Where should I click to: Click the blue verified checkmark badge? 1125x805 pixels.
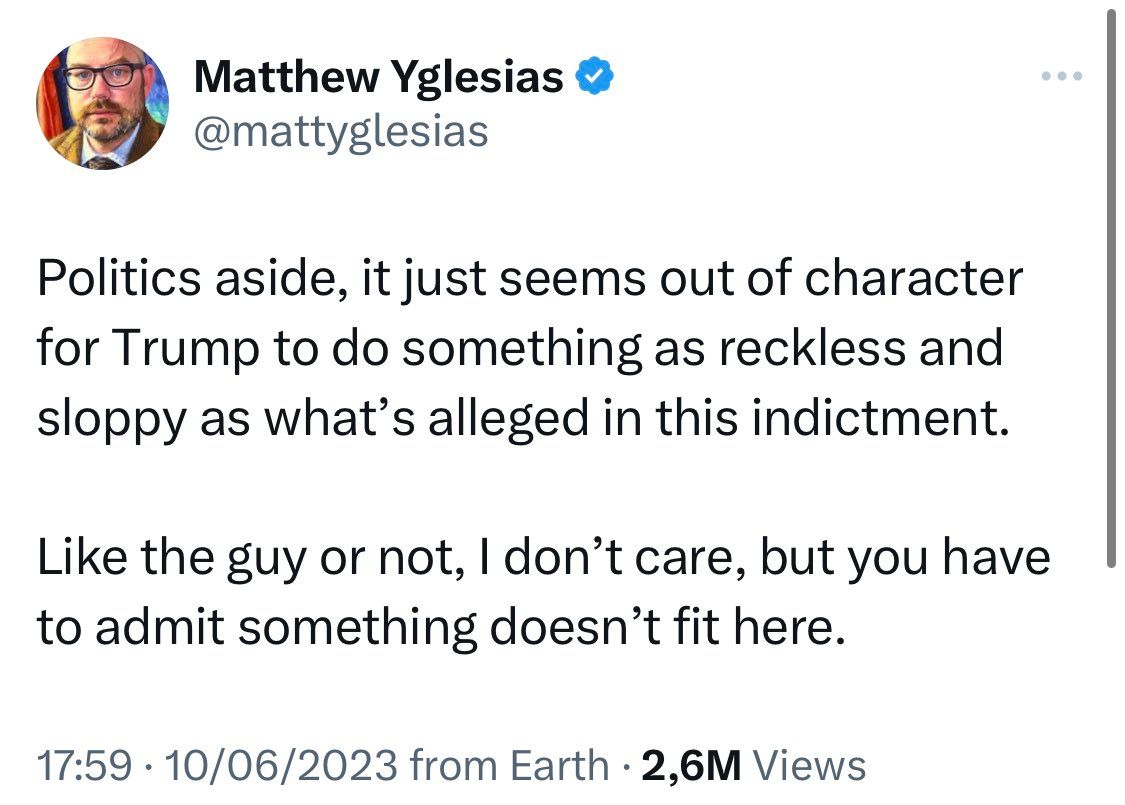click(595, 76)
